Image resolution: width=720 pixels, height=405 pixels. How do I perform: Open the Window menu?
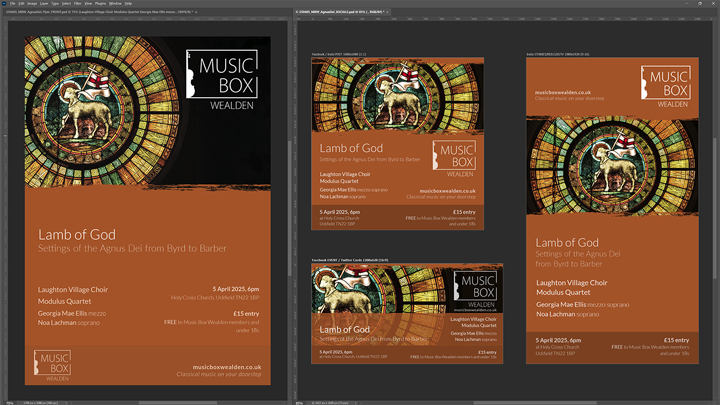click(x=115, y=3)
